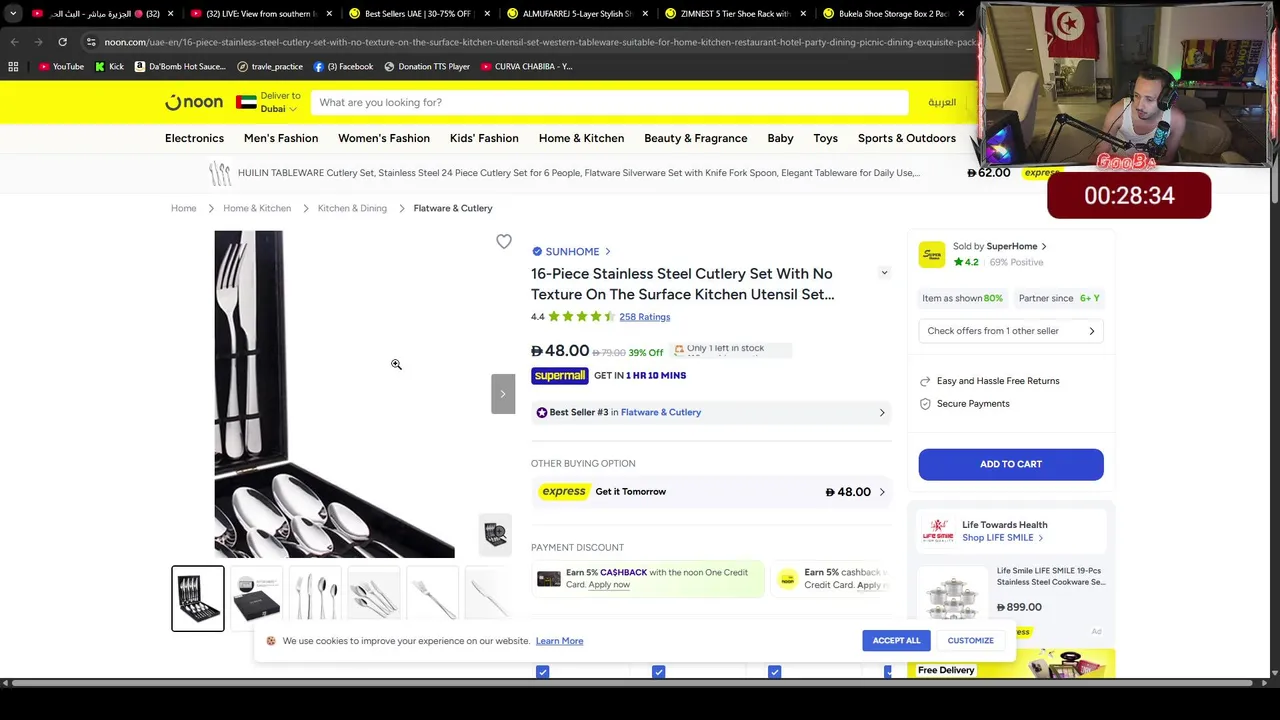This screenshot has width=1280, height=720.
Task: Close Al Jazeera live YouTube tab
Action: pos(171,14)
